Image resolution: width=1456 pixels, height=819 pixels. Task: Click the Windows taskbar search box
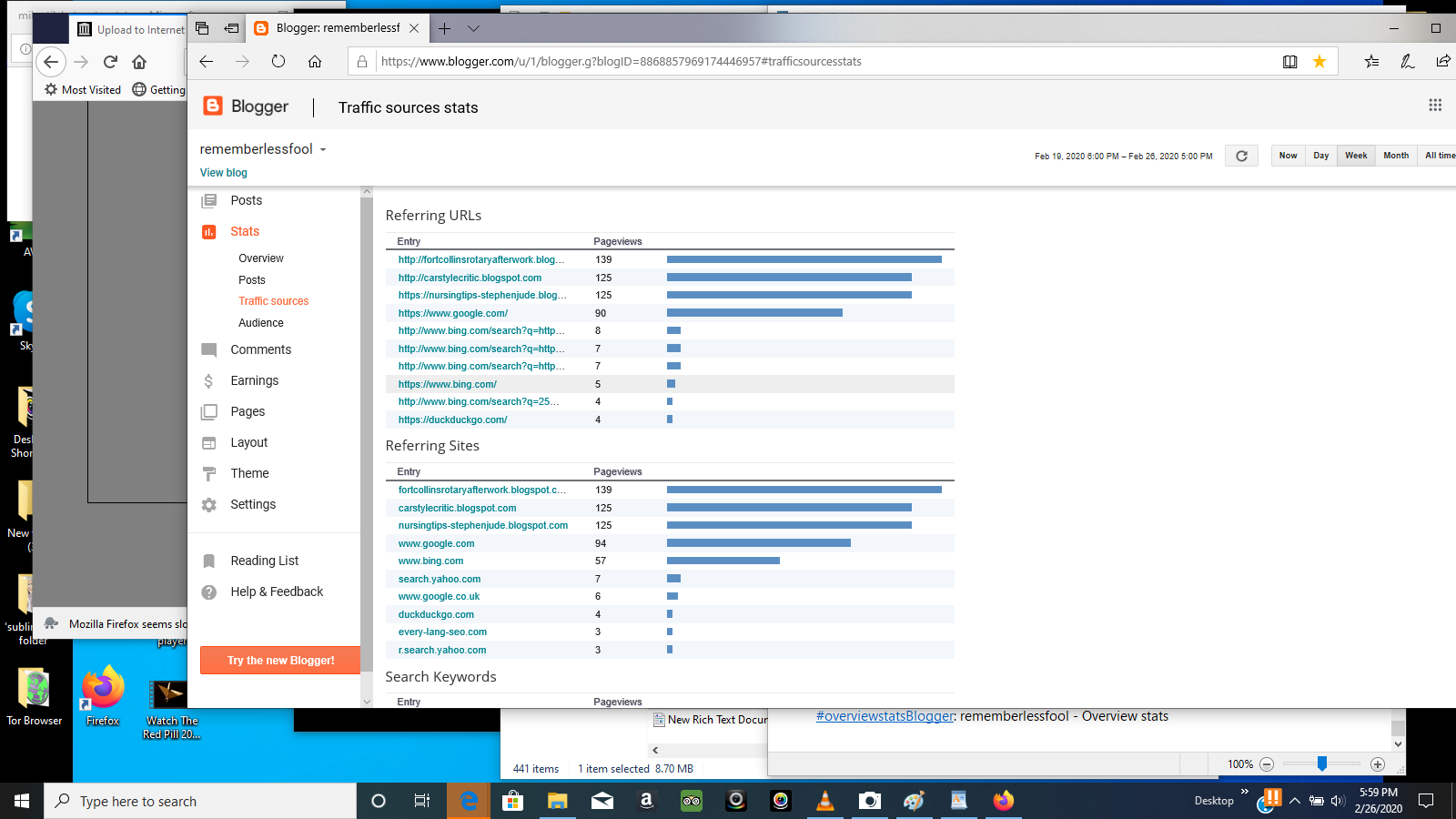[x=200, y=801]
